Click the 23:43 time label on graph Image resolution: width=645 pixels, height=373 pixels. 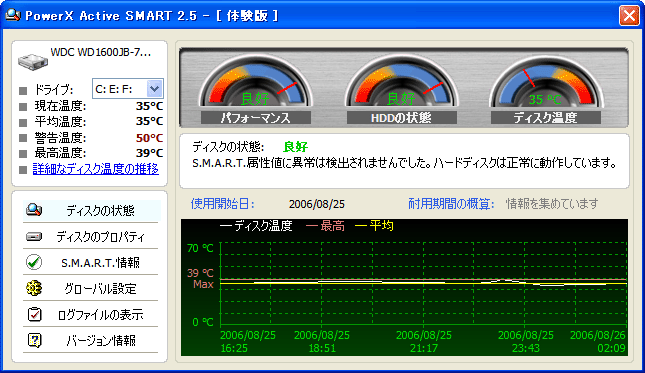[526, 348]
